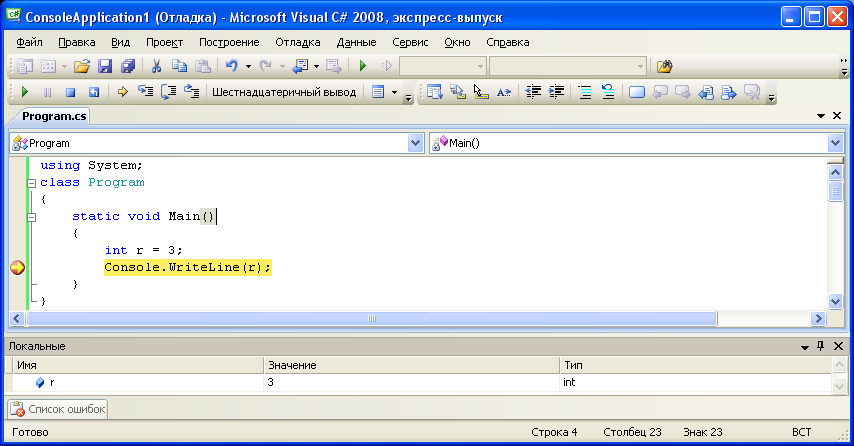
Task: Click the editor scroll down arrow
Action: tap(835, 301)
